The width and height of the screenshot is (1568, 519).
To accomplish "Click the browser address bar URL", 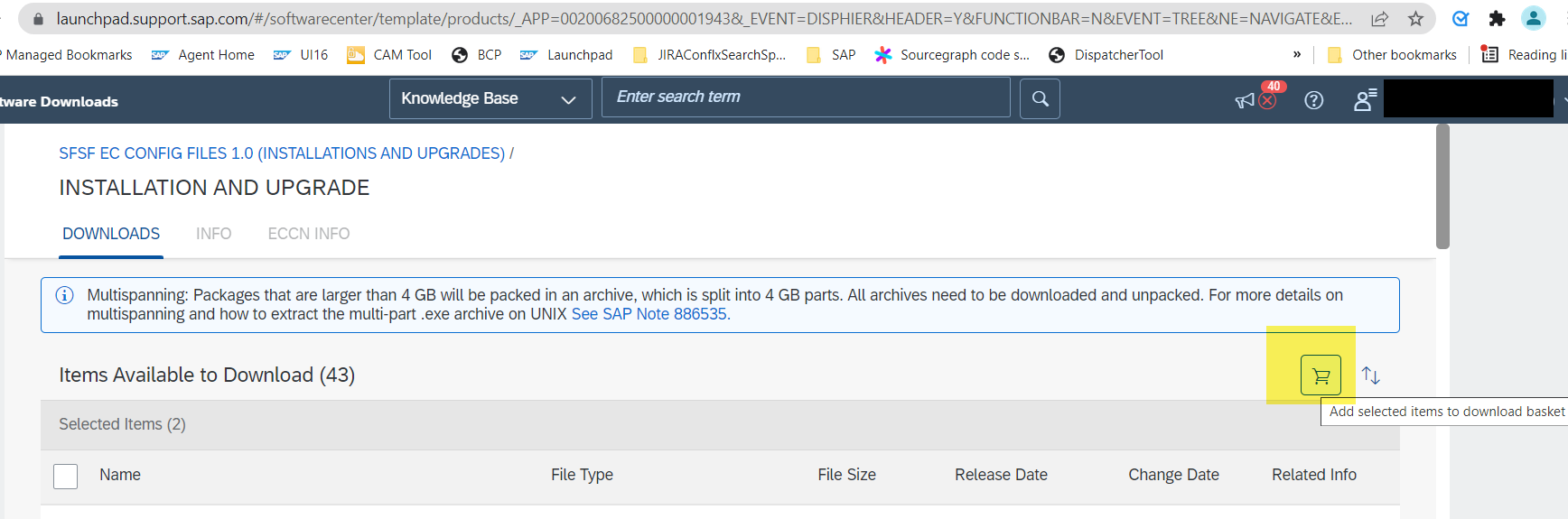I will (705, 19).
